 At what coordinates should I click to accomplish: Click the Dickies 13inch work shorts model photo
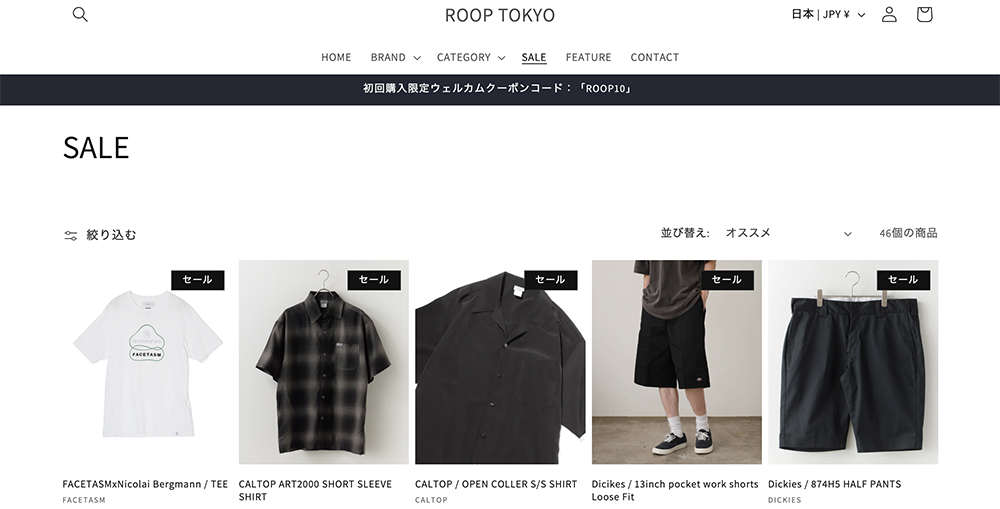(x=677, y=362)
